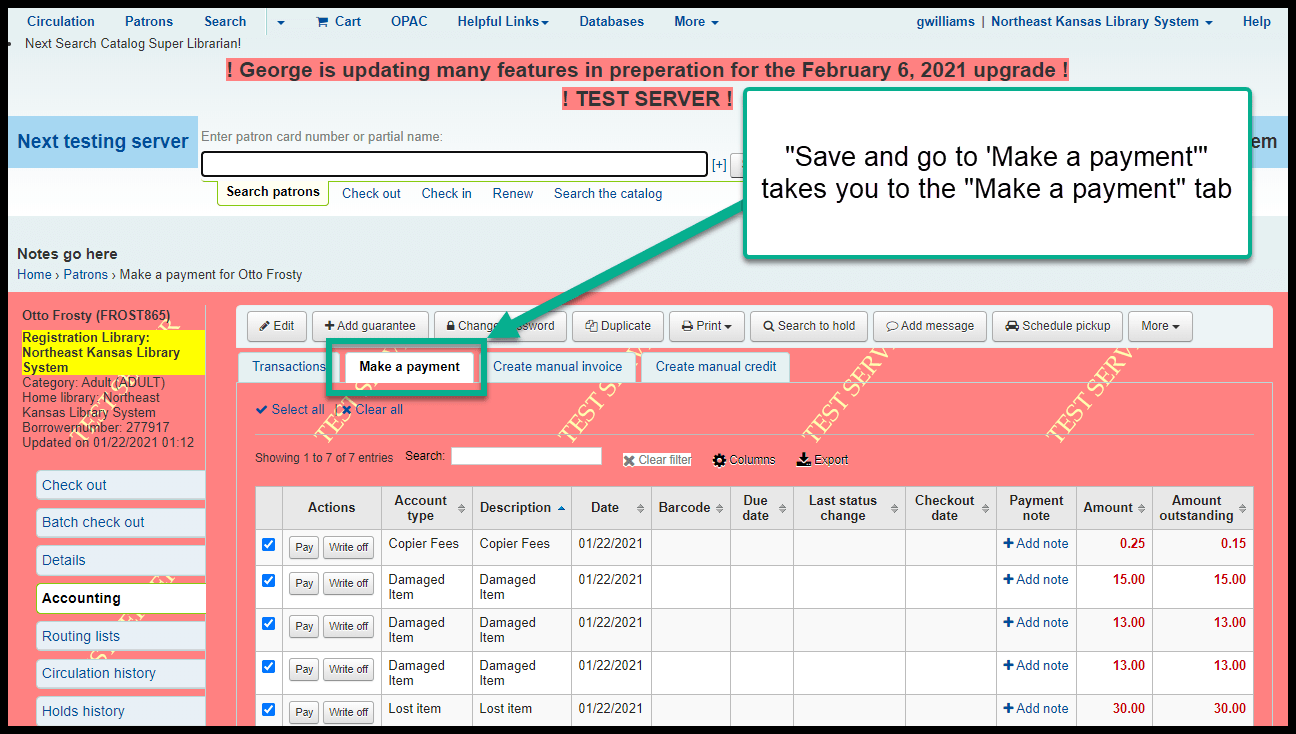
Task: Sort by Last status change column
Action: pyautogui.click(x=849, y=508)
